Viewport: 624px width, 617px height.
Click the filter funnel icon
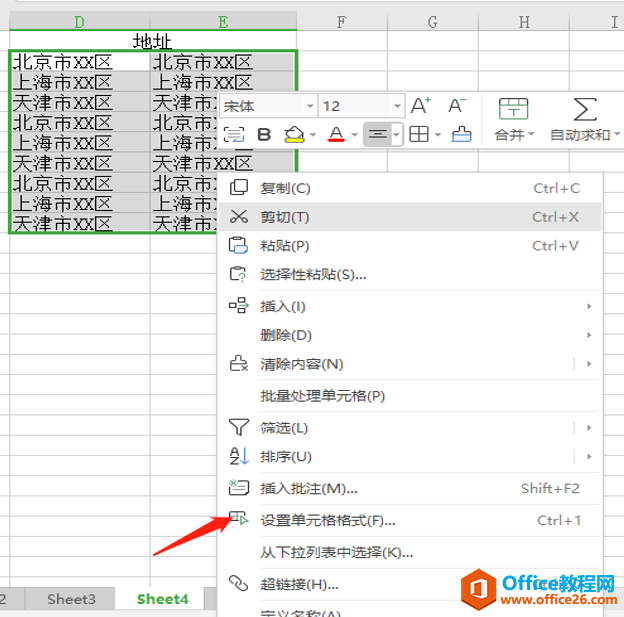pyautogui.click(x=239, y=427)
